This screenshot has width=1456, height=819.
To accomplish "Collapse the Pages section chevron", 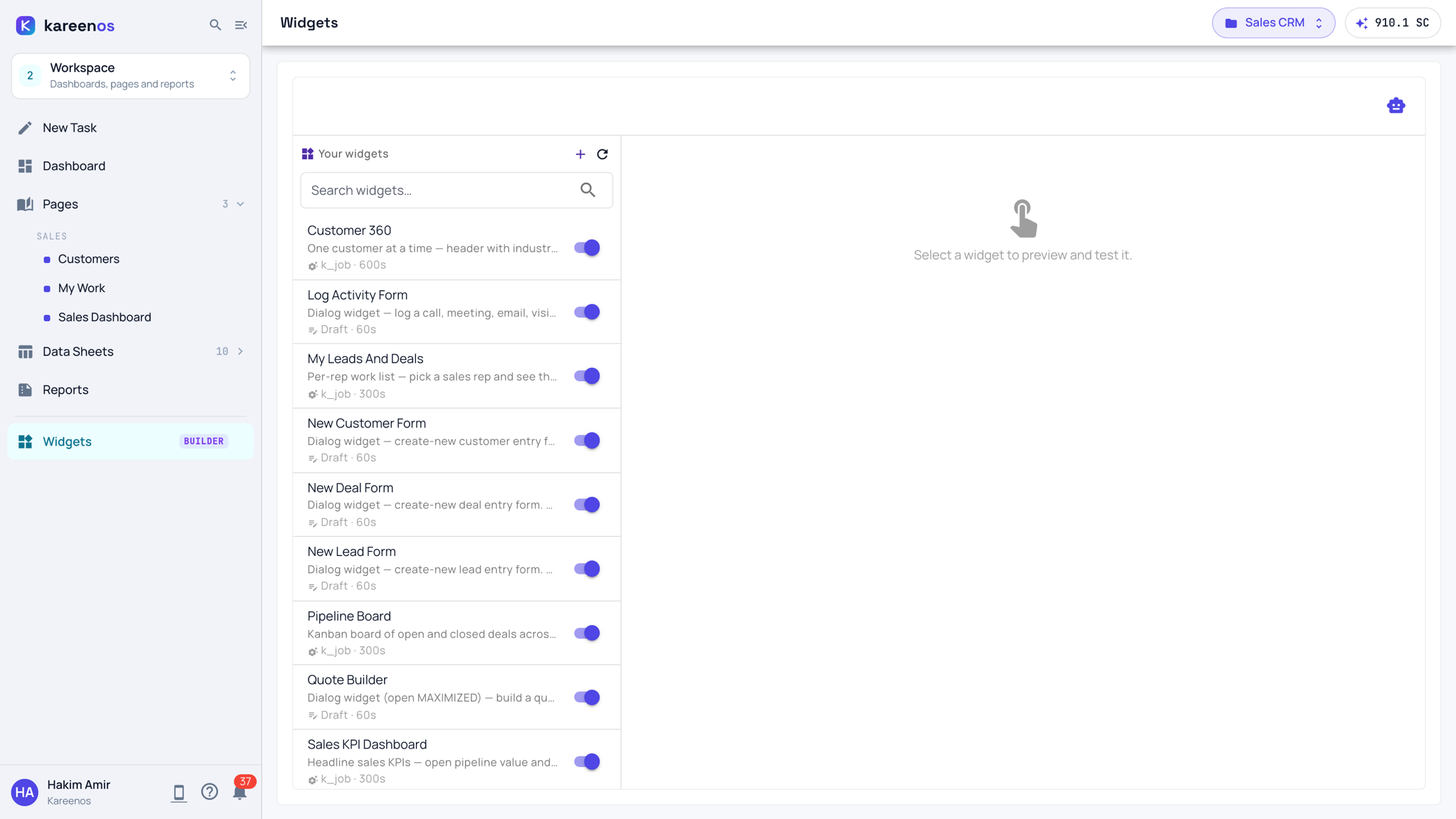I will click(240, 204).
